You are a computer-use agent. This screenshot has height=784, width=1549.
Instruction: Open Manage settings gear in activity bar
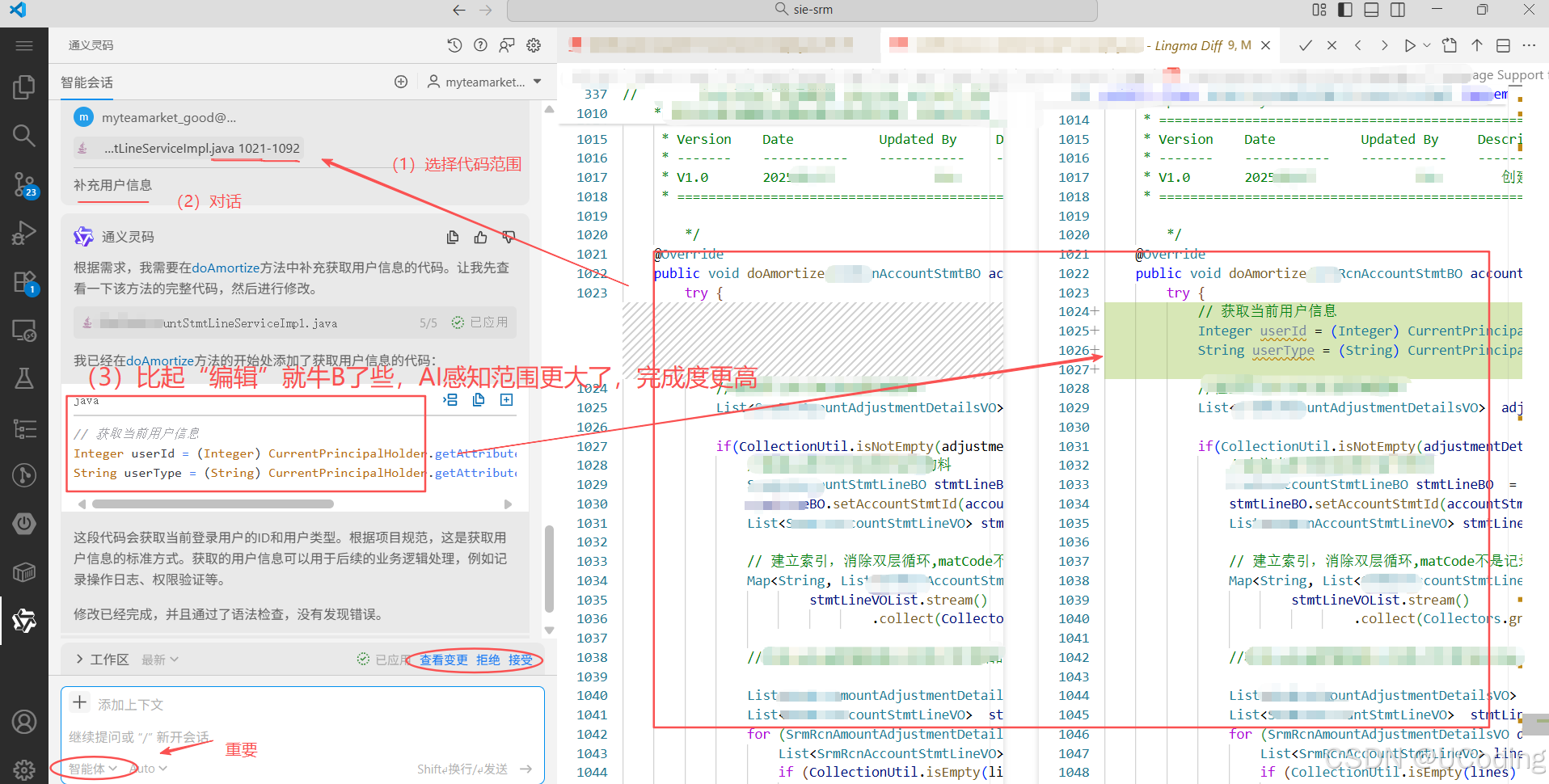point(24,769)
